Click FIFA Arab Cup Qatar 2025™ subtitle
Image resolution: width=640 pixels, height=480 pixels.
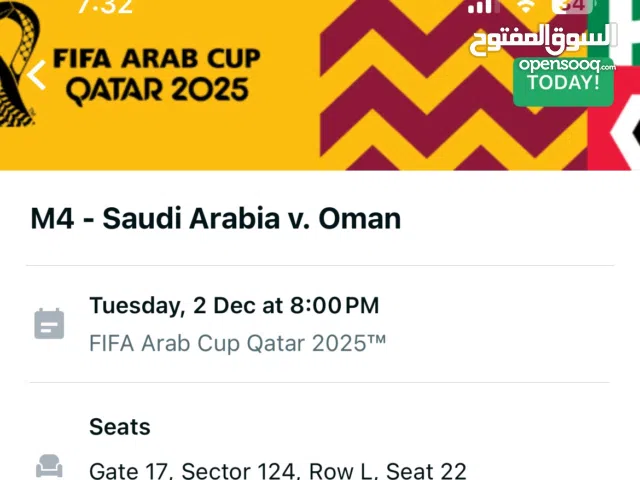(x=237, y=343)
